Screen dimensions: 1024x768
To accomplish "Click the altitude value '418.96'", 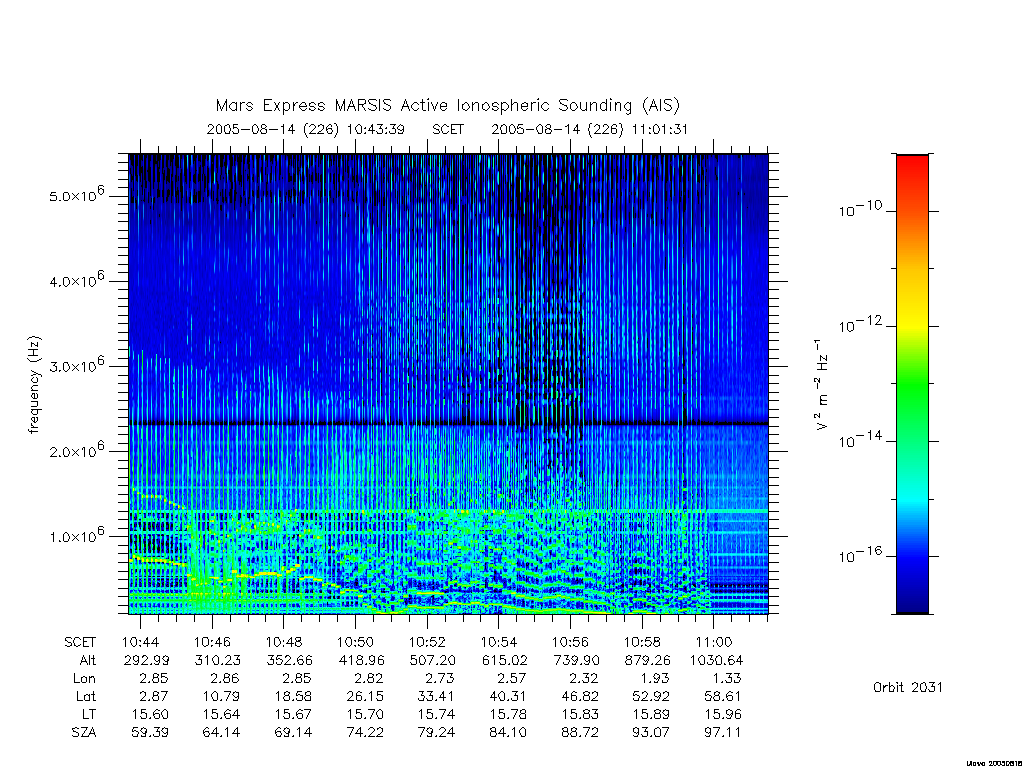I will click(362, 660).
